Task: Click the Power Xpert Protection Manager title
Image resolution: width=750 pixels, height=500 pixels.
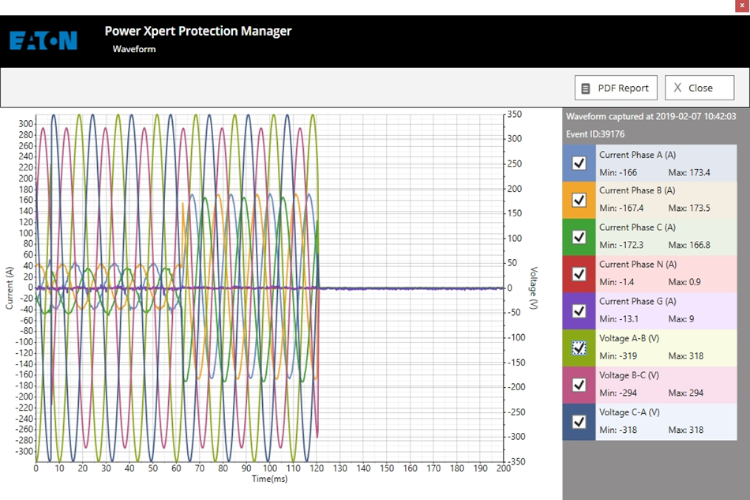Action: point(198,31)
